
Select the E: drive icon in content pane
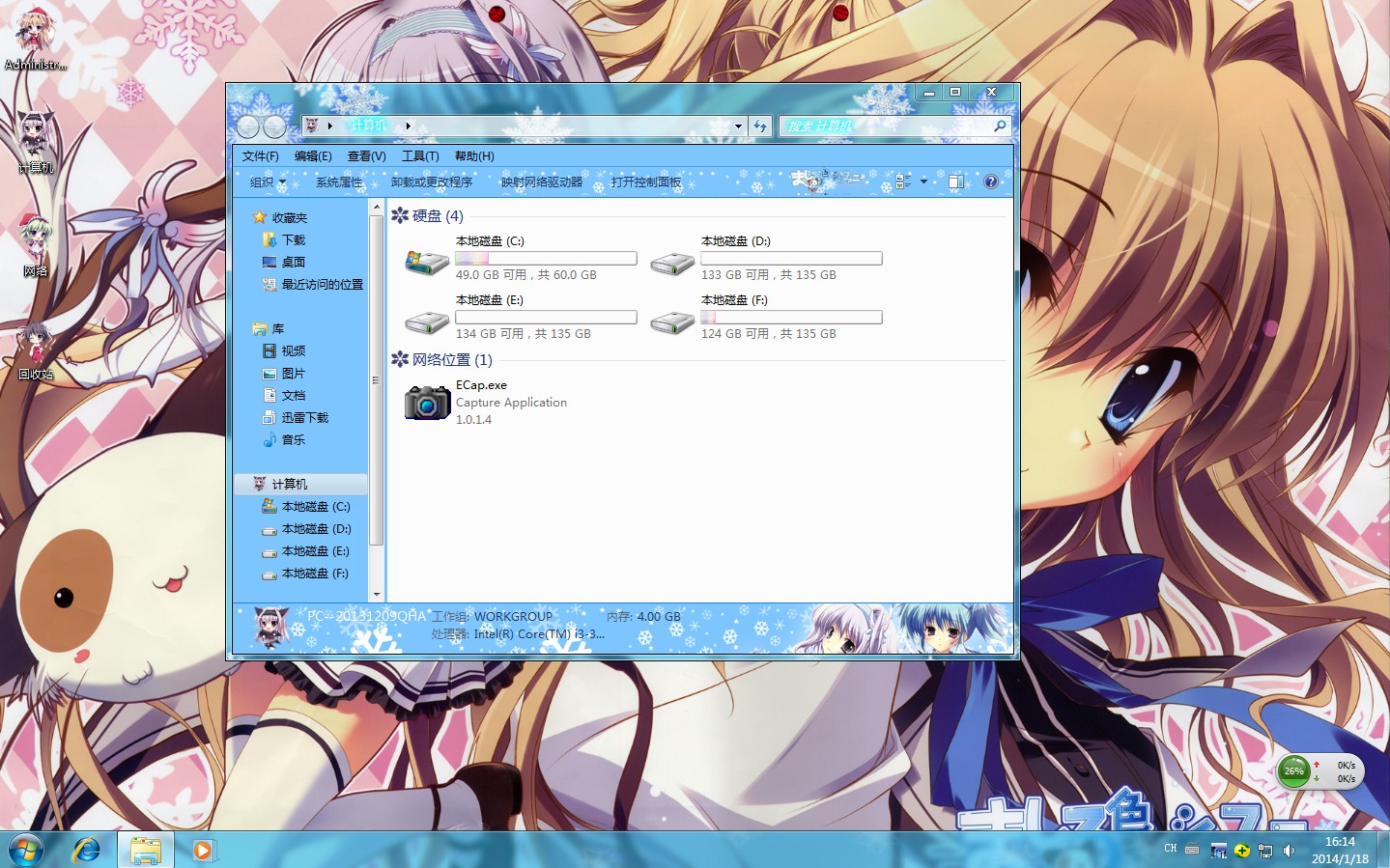click(426, 322)
